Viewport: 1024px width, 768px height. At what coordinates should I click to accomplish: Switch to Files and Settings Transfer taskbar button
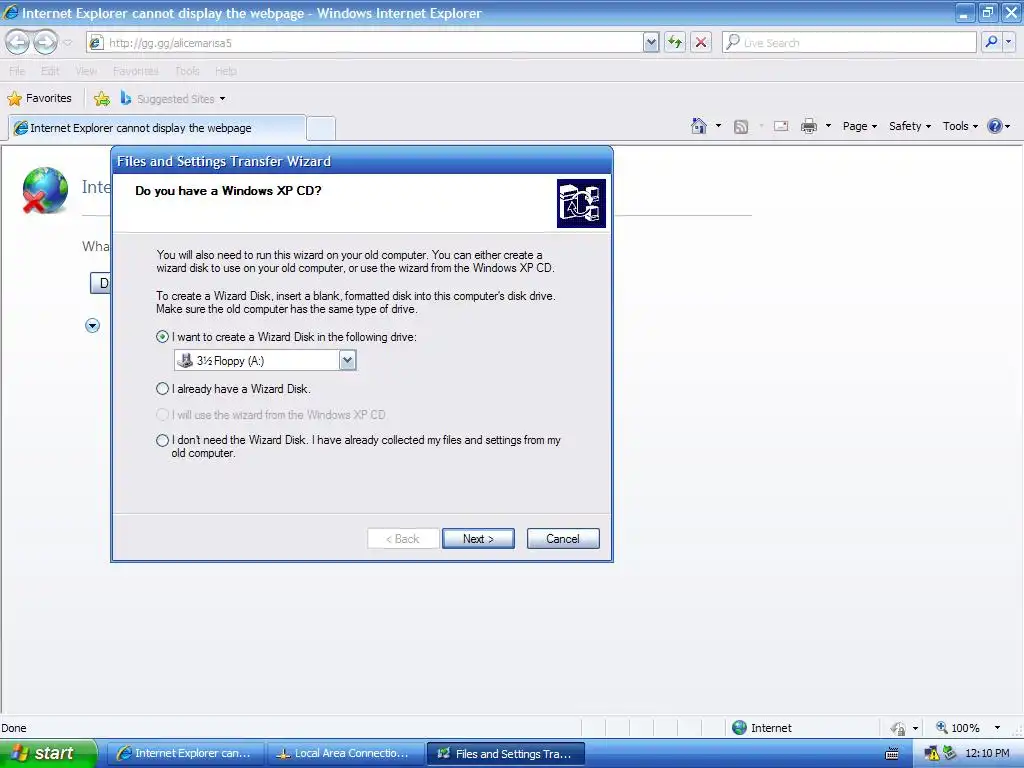pyautogui.click(x=505, y=754)
